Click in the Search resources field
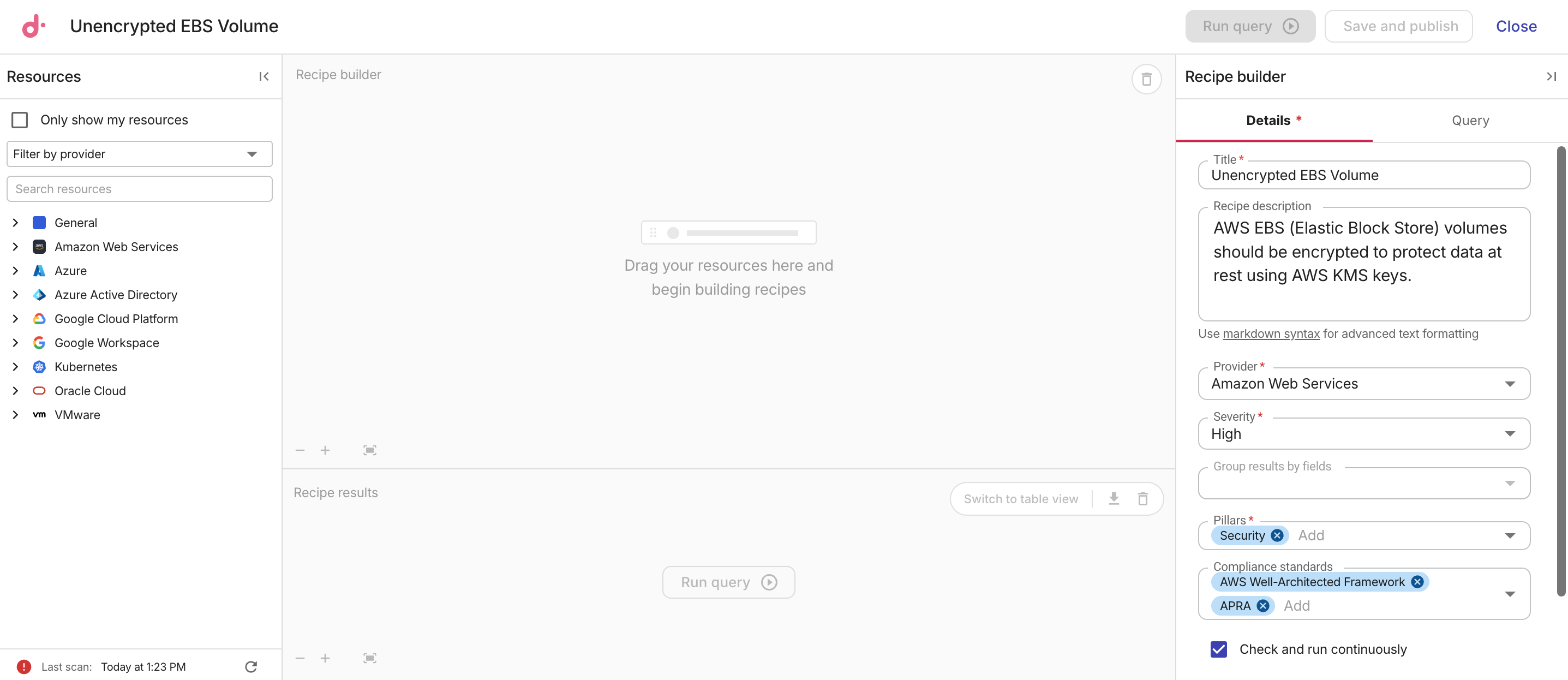This screenshot has width=1568, height=680. coord(139,189)
